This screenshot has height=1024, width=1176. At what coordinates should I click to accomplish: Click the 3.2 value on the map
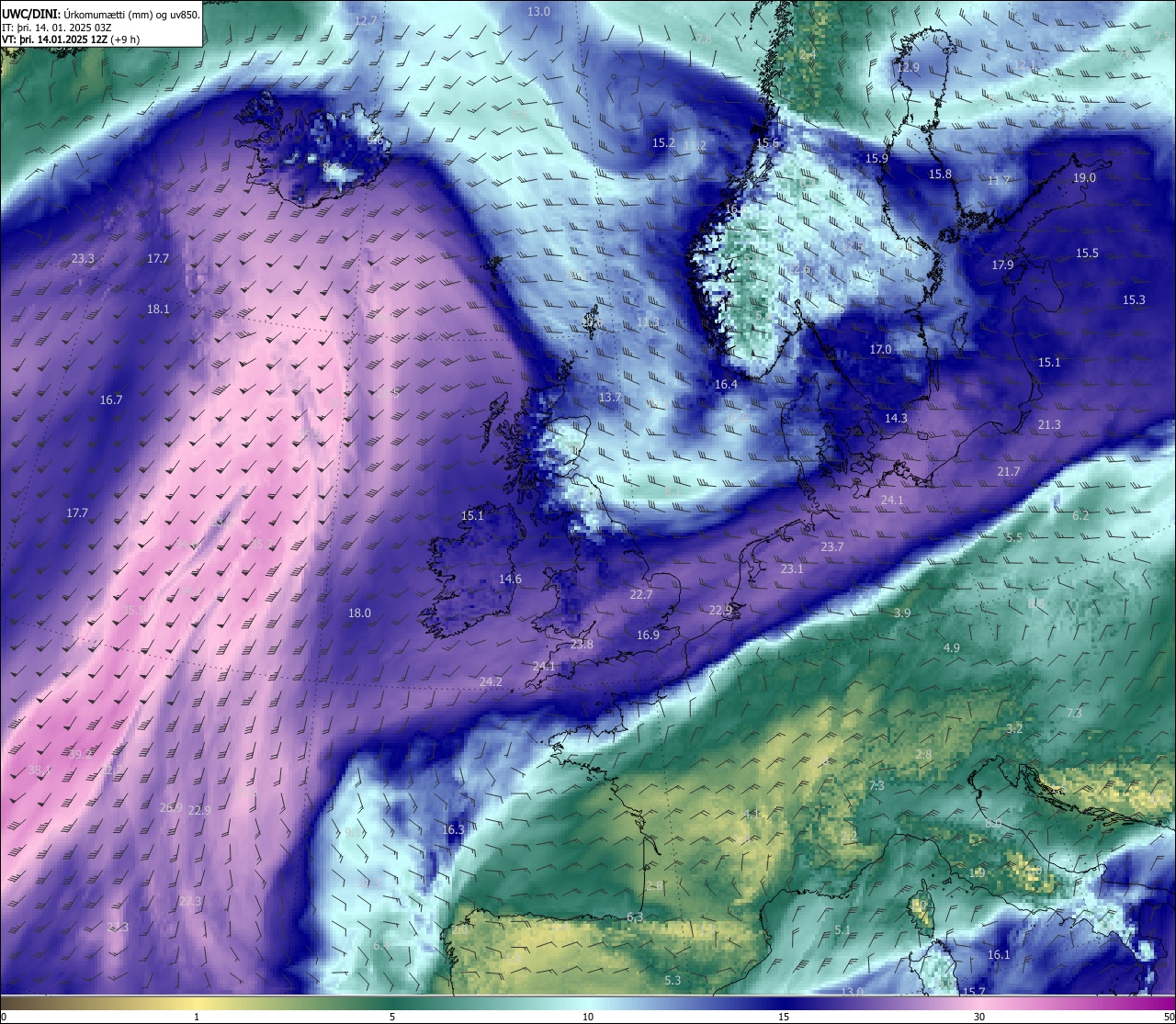tap(1014, 729)
